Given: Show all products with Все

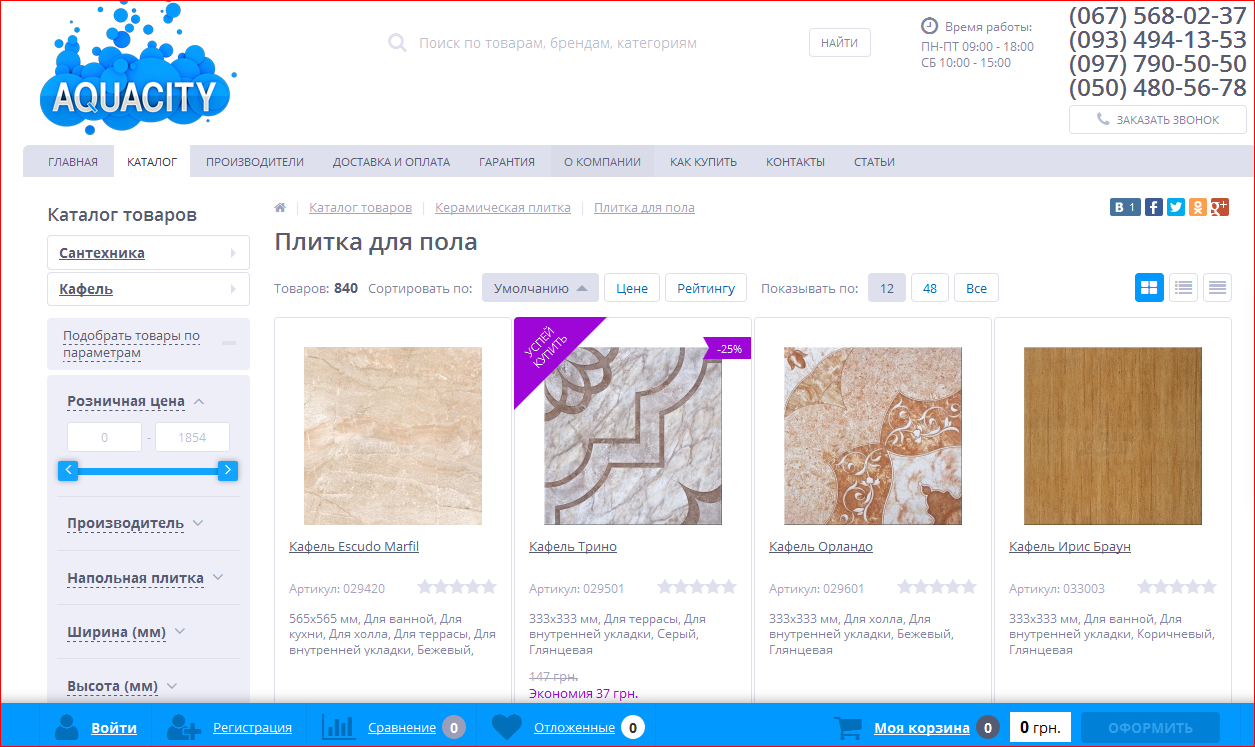Looking at the screenshot, I should (x=976, y=288).
